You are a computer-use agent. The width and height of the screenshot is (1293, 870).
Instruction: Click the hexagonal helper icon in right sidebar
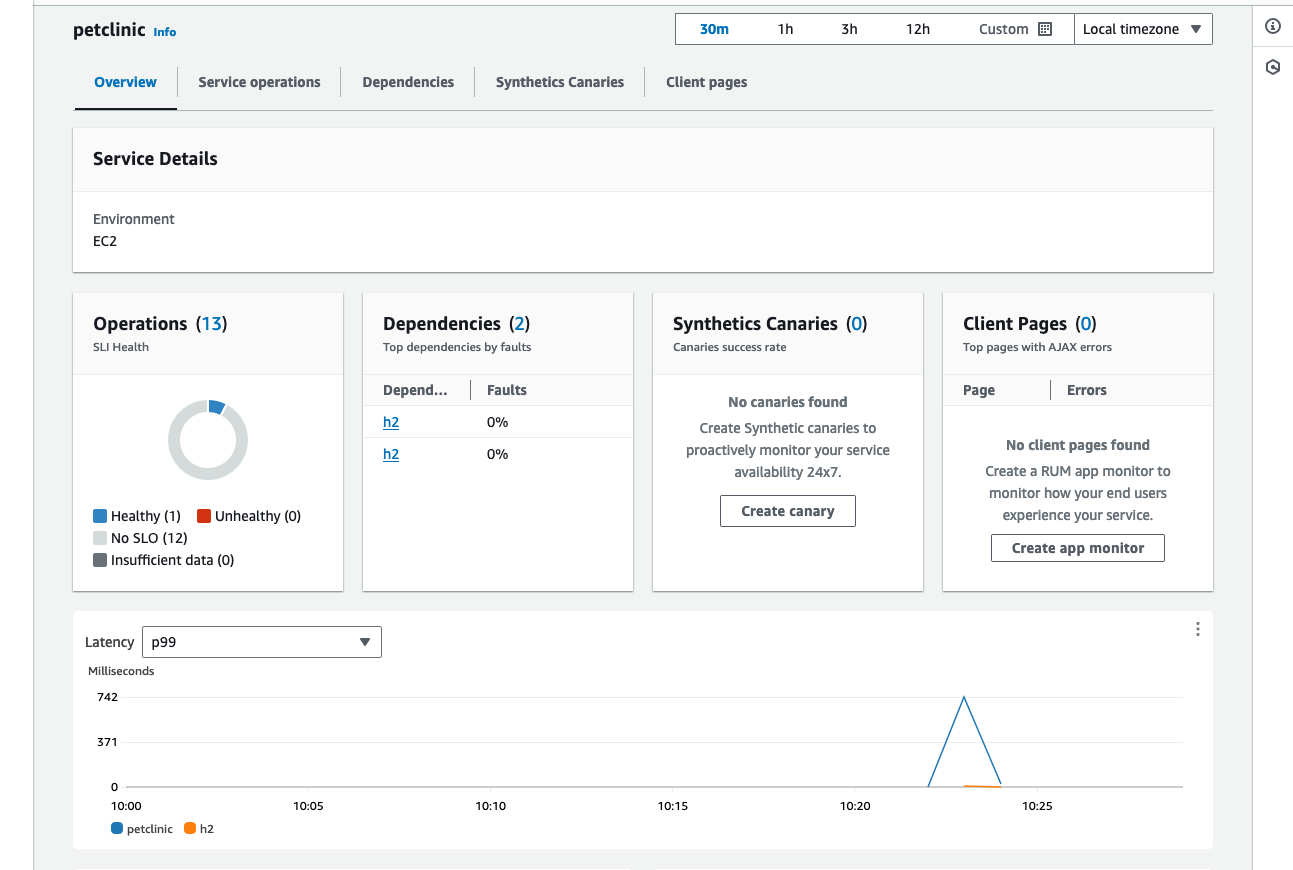coord(1272,66)
